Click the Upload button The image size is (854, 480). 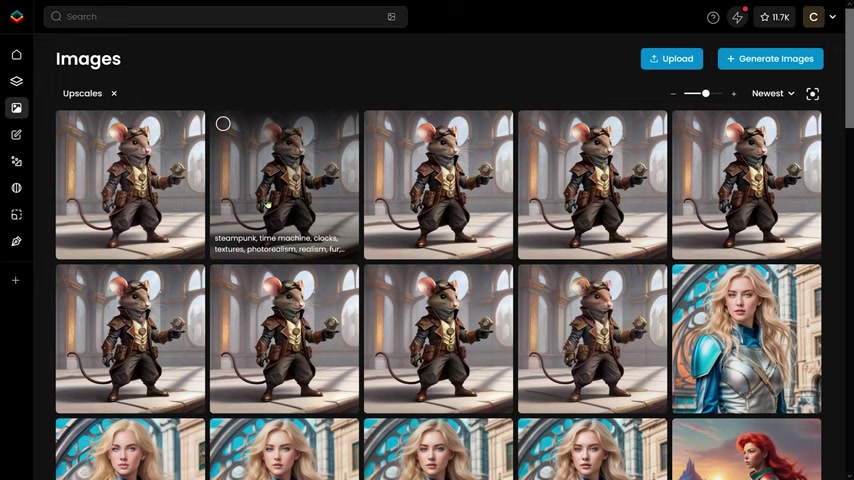(x=672, y=59)
